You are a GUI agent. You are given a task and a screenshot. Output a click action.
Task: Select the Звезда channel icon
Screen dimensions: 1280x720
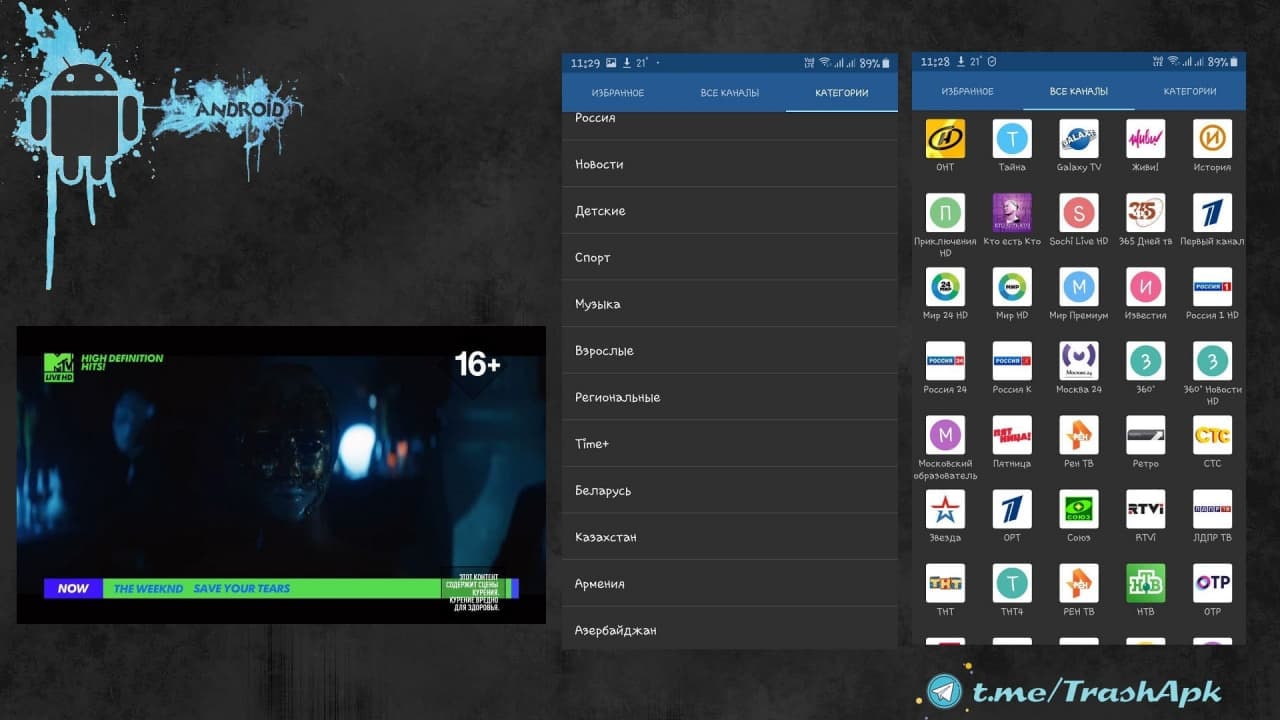click(945, 509)
